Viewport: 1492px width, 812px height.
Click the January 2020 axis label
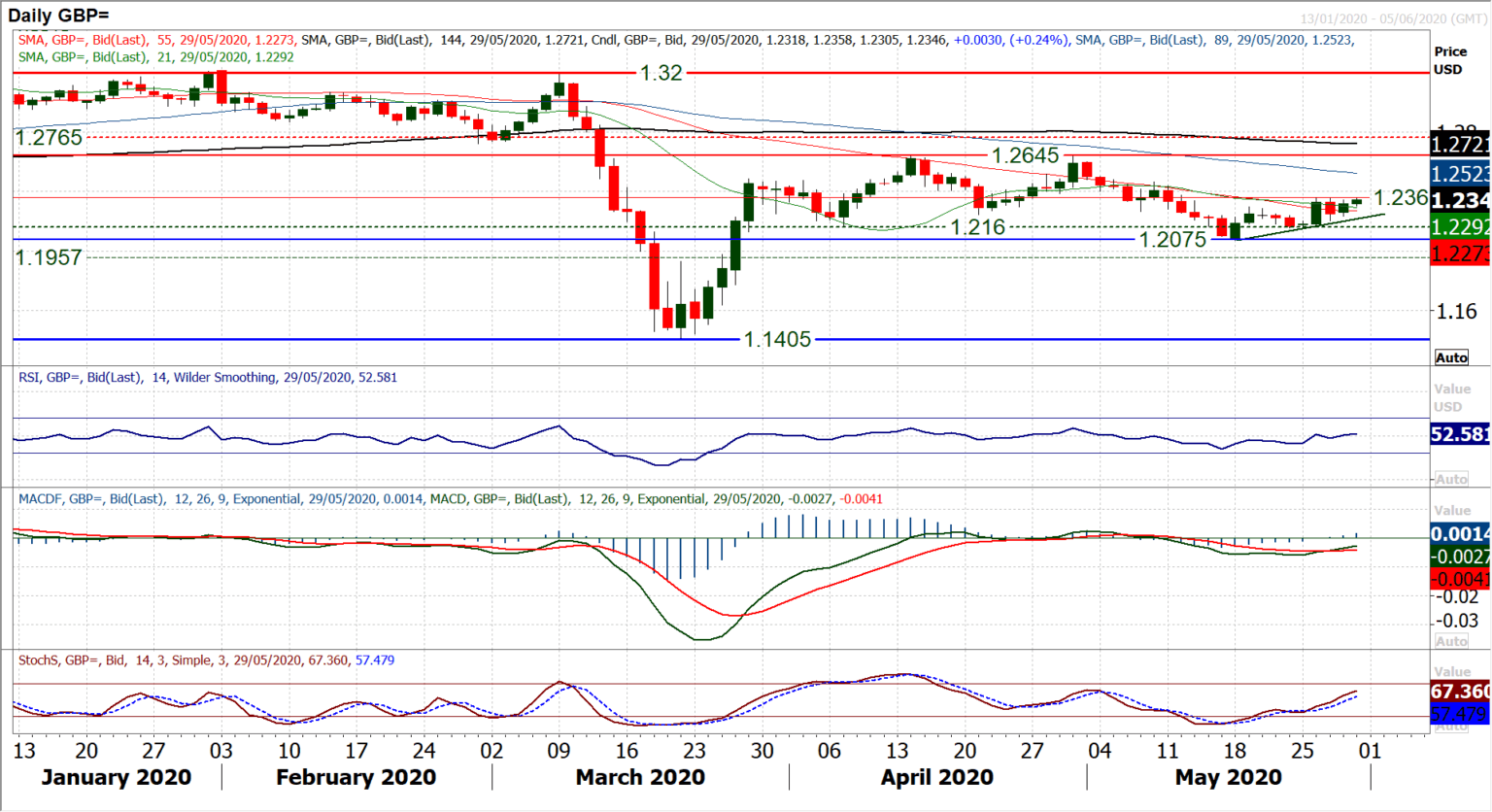point(119,777)
